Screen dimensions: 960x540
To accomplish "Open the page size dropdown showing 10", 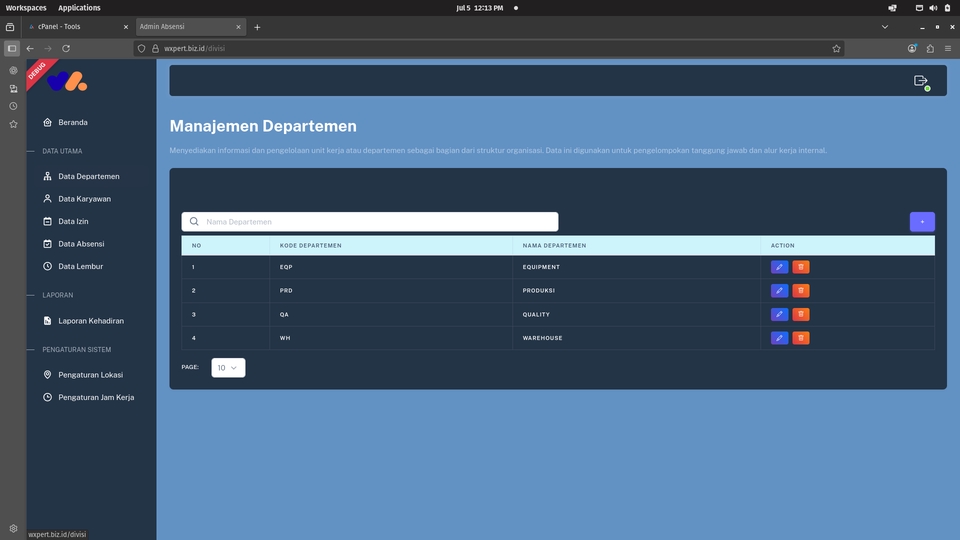I will pos(228,367).
